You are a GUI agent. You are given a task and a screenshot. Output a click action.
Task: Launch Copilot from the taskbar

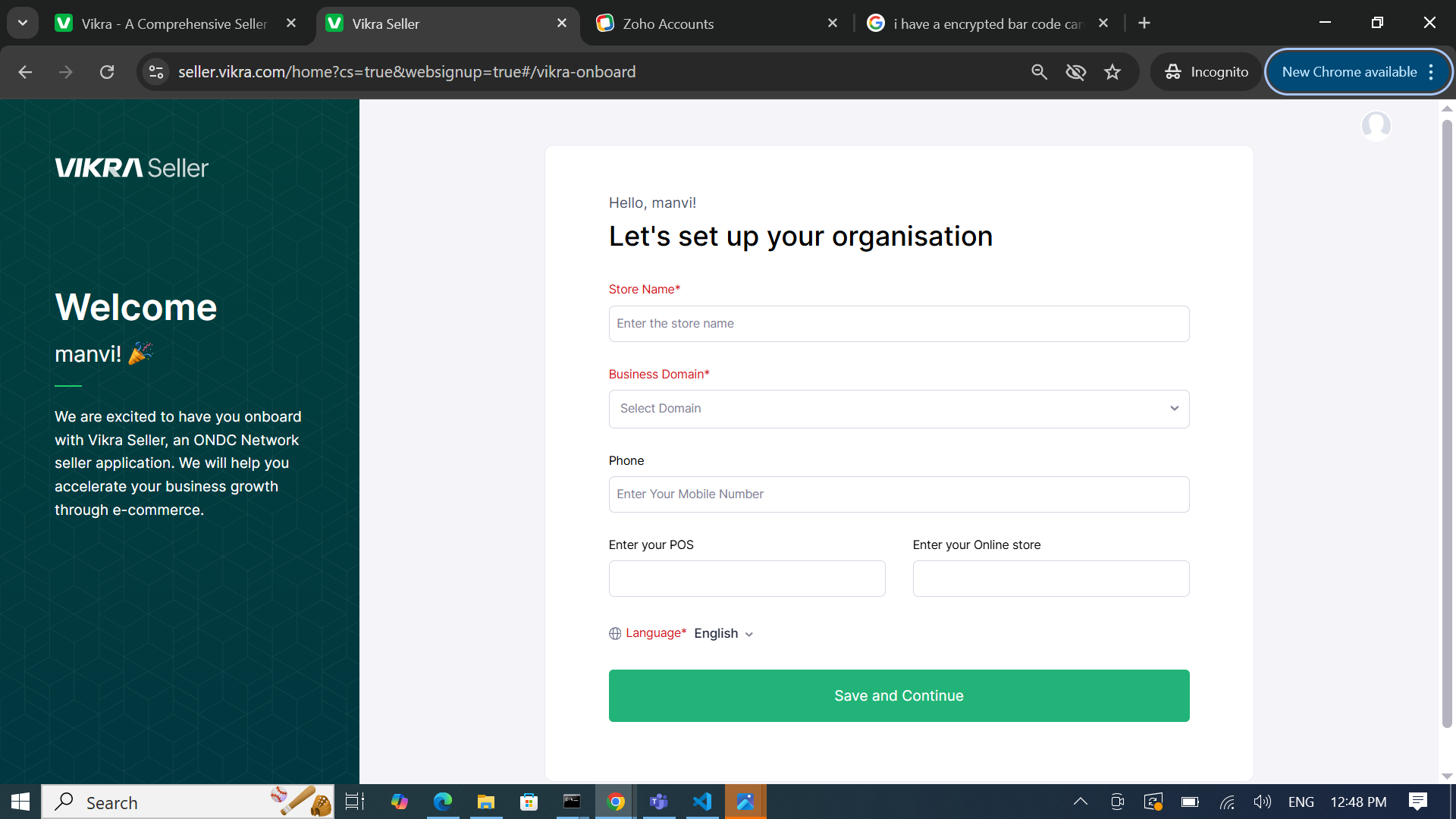[399, 802]
